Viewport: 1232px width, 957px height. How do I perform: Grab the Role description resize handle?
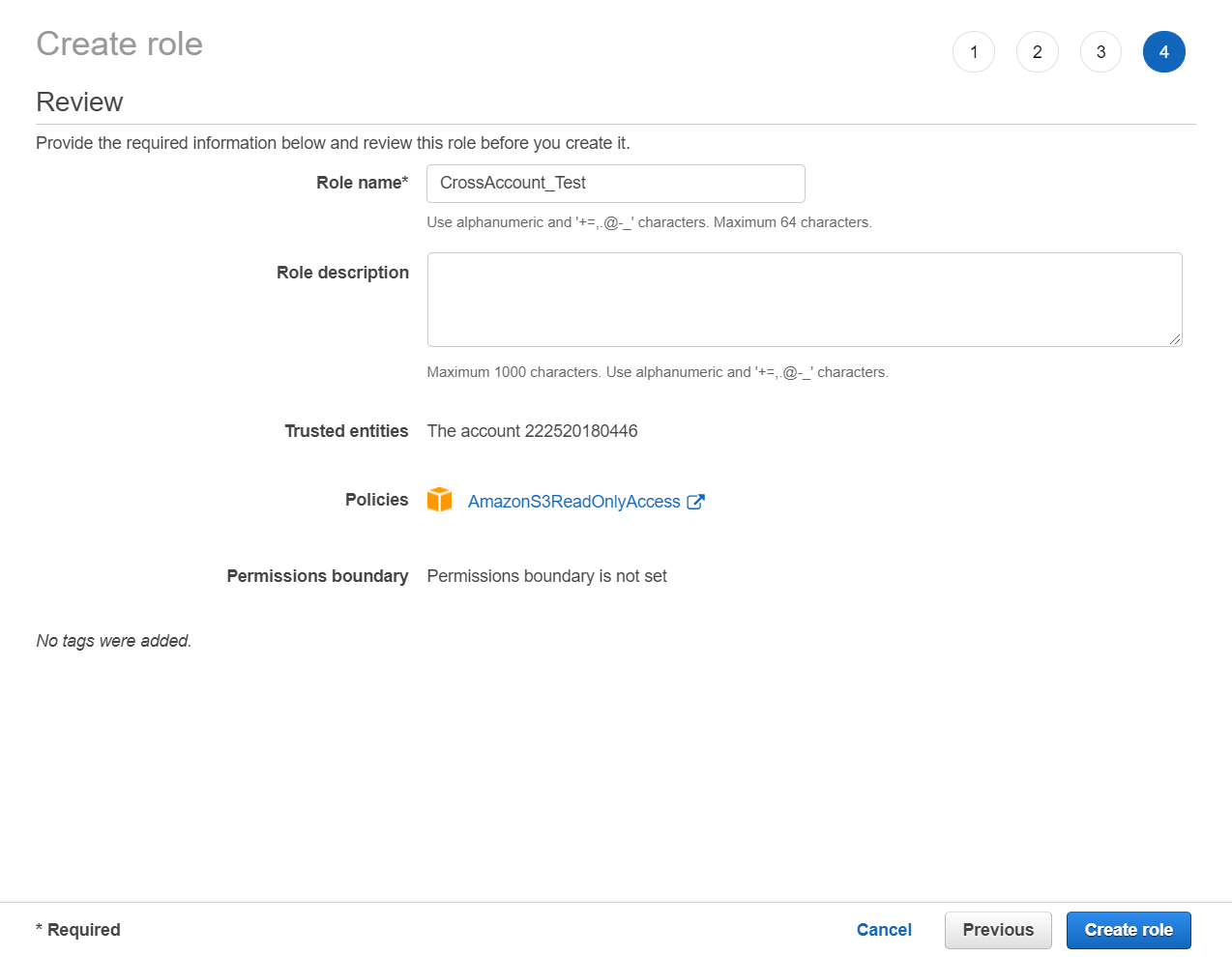click(1174, 338)
